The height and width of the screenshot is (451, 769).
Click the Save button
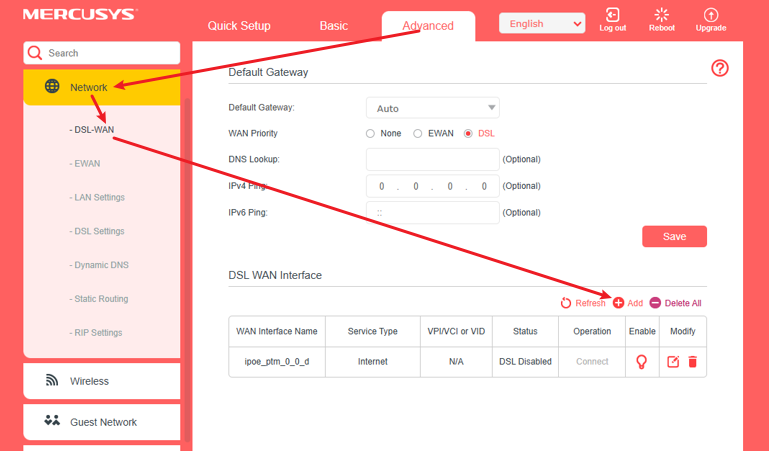[x=674, y=236]
